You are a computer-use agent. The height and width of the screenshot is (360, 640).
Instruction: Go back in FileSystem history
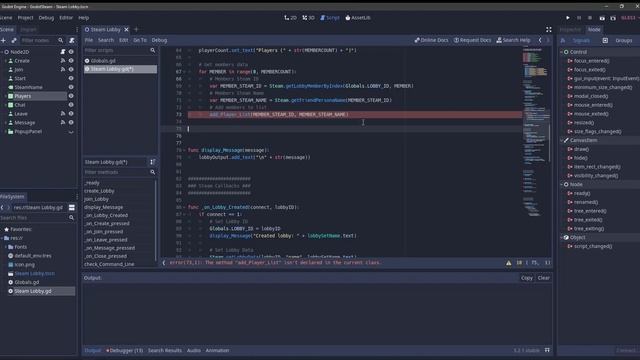(2, 207)
